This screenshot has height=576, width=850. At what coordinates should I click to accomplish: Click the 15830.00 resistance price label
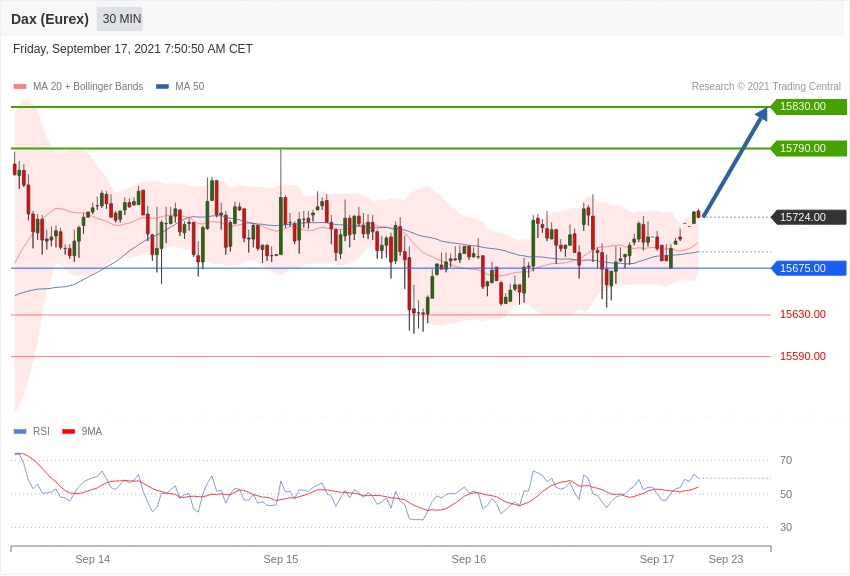click(x=809, y=107)
